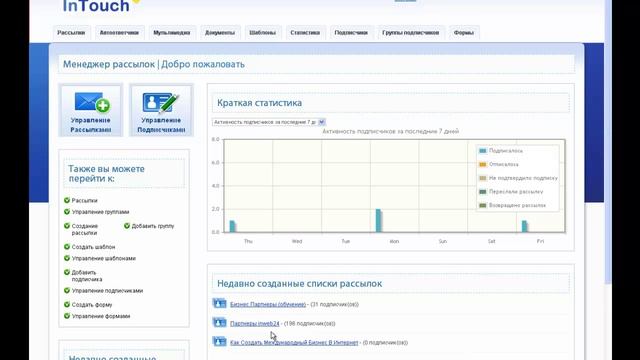Go to Рассылки in the sidebar
Screen dimensions: 640x360
coord(84,200)
